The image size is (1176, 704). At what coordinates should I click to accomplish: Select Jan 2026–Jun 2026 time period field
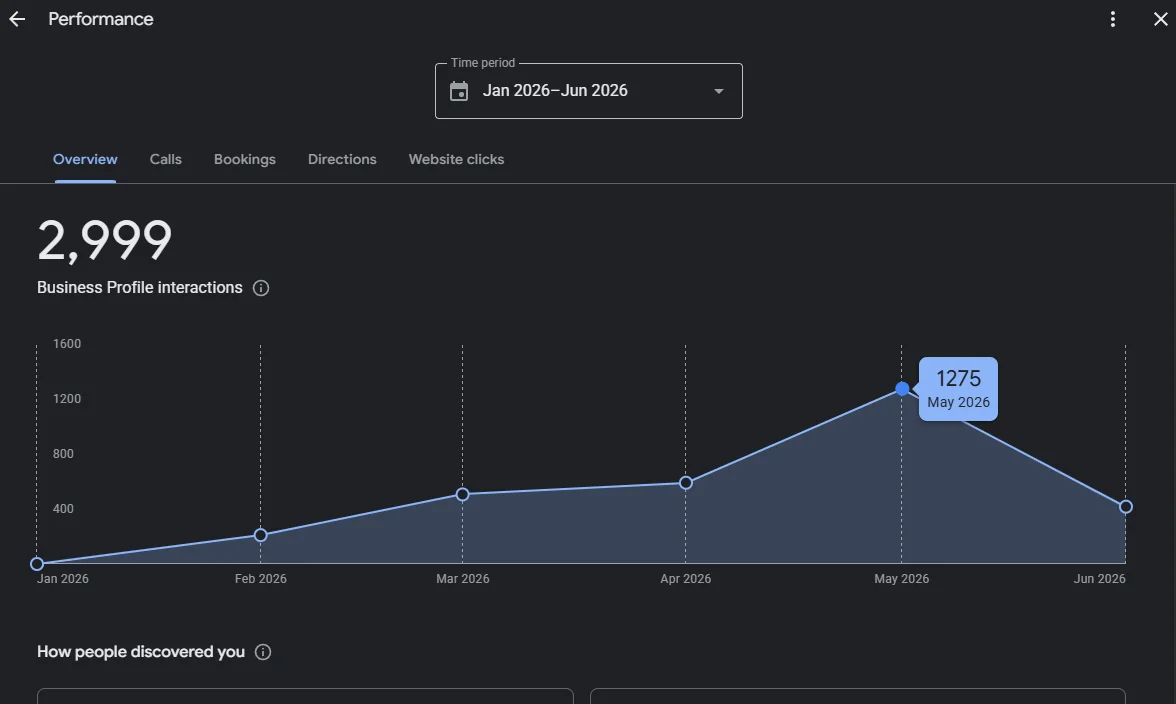[x=589, y=91]
